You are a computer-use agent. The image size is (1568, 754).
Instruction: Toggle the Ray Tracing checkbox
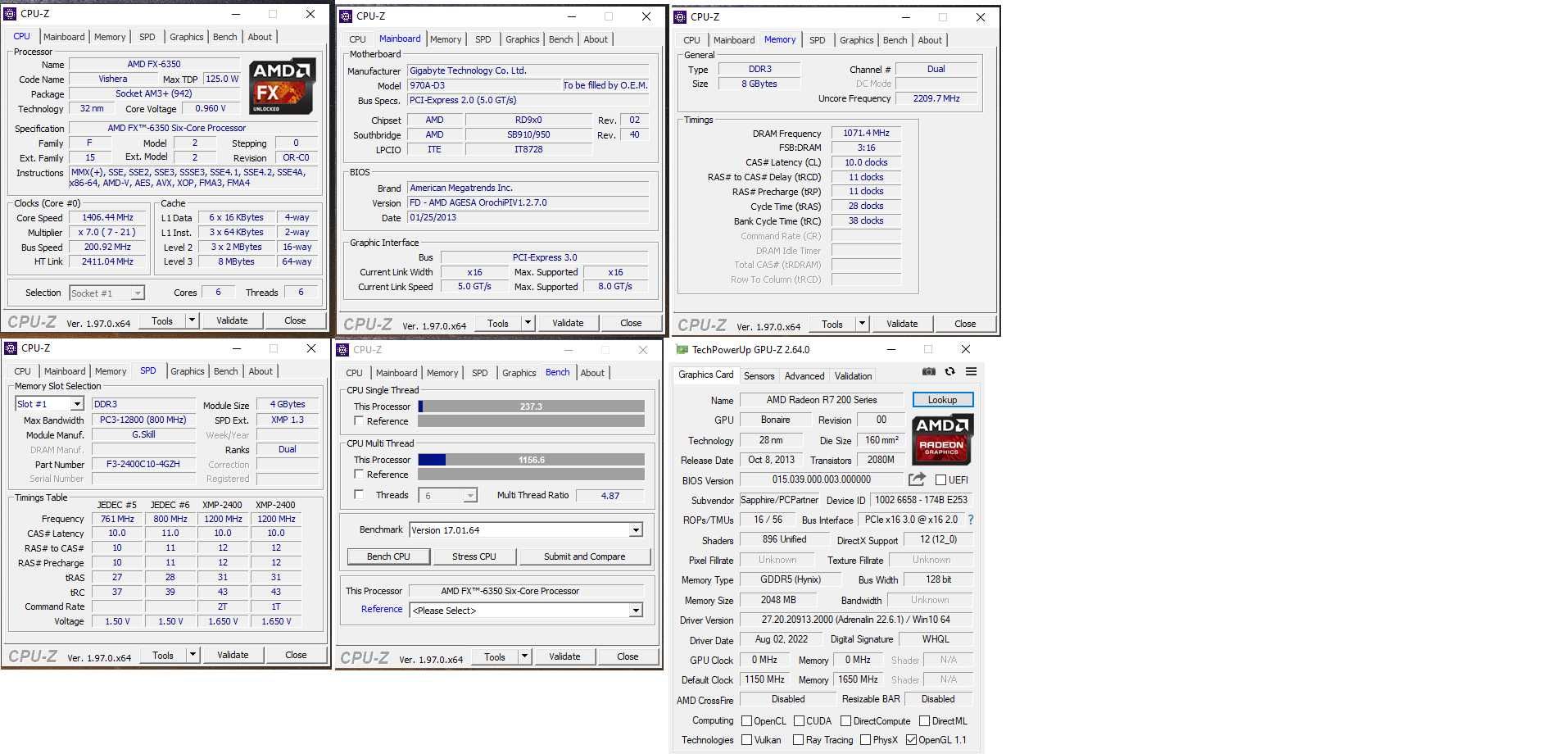[799, 739]
